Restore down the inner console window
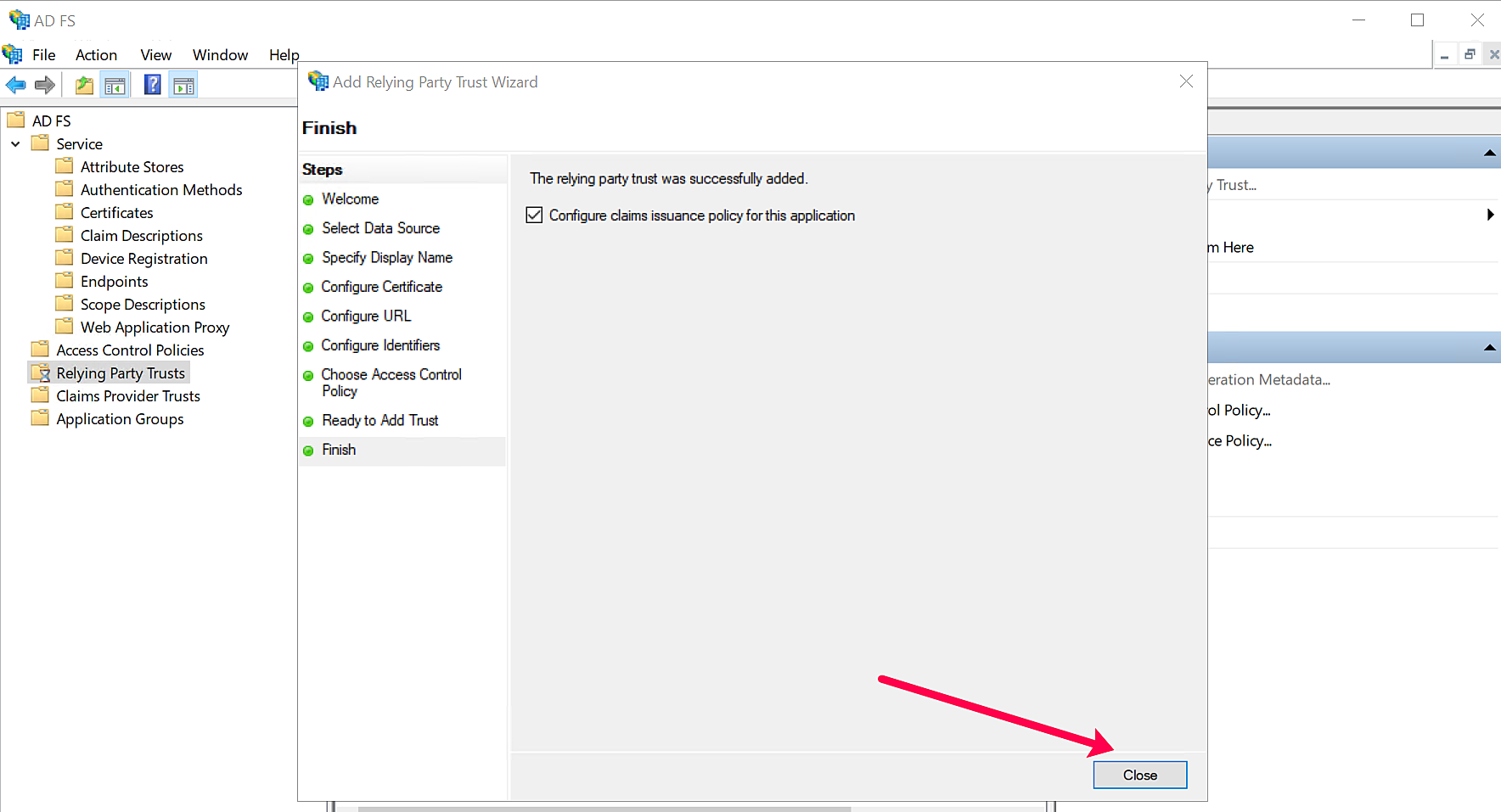The width and height of the screenshot is (1501, 812). point(1470,55)
